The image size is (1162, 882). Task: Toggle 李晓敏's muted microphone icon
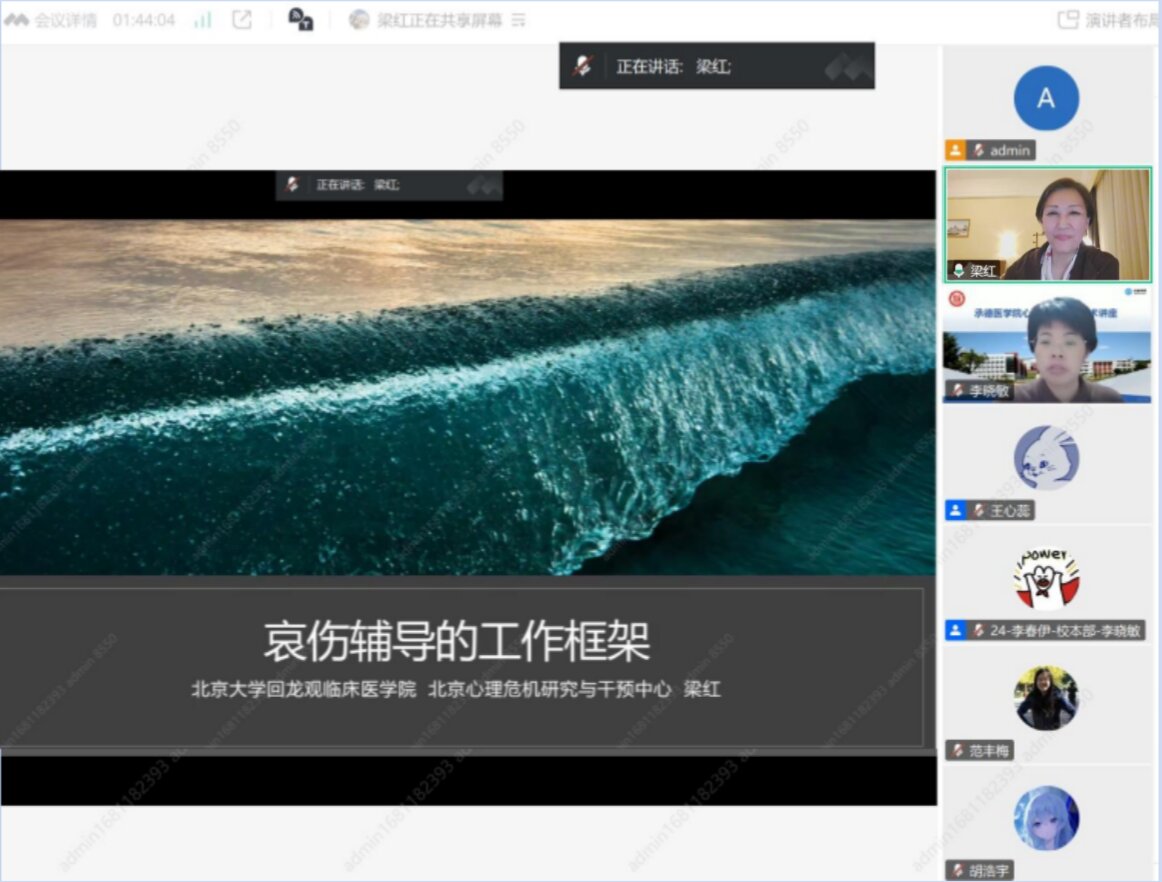pyautogui.click(x=958, y=391)
